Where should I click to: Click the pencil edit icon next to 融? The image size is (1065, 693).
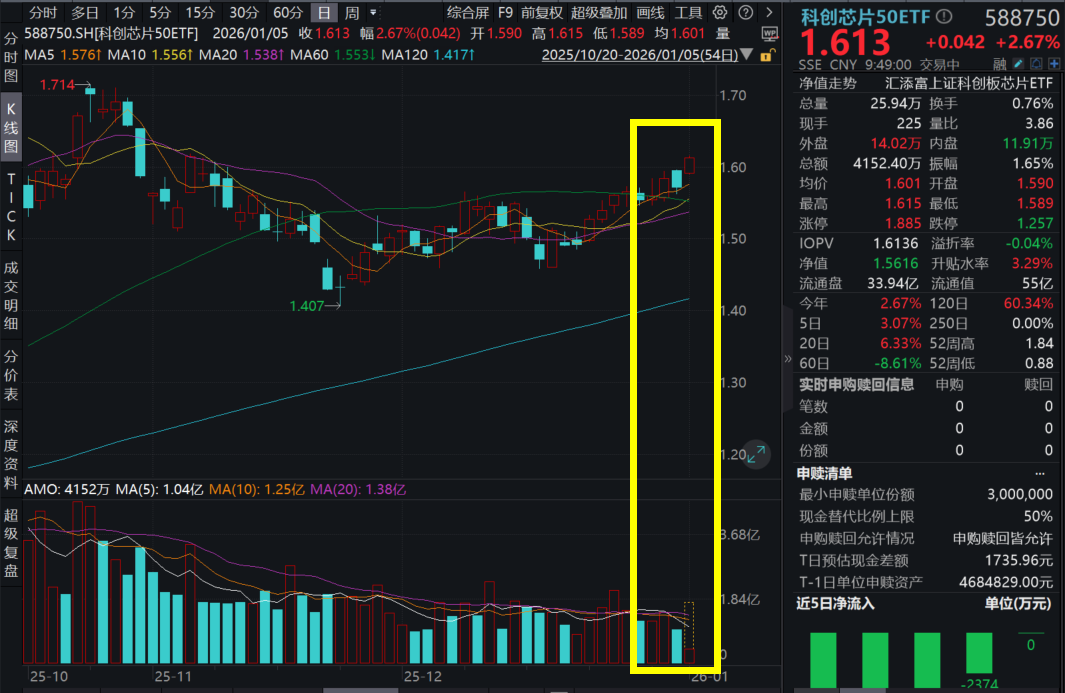[x=1019, y=63]
